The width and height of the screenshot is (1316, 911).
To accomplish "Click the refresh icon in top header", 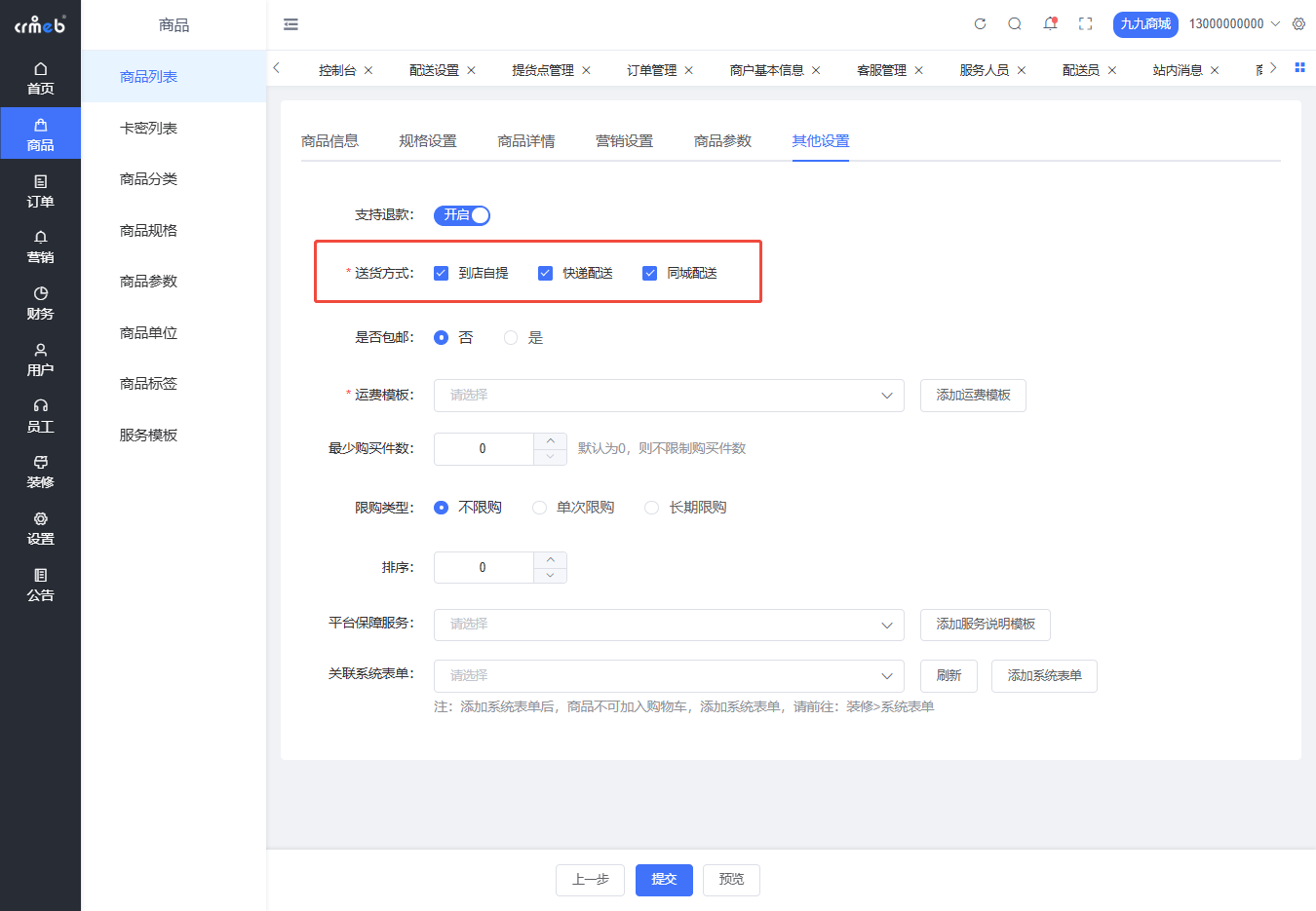I will click(980, 24).
